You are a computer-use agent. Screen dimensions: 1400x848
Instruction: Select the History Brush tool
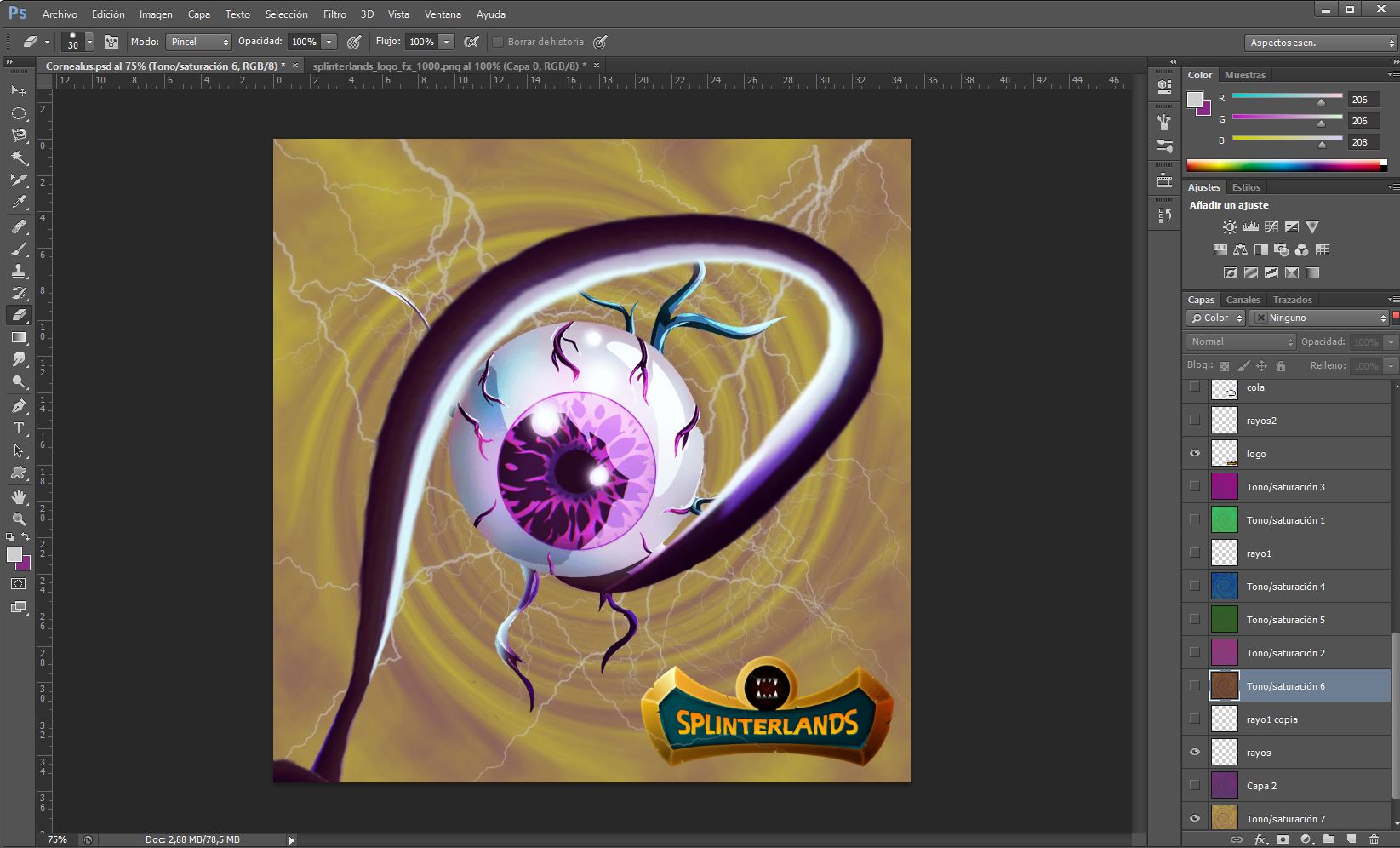18,293
